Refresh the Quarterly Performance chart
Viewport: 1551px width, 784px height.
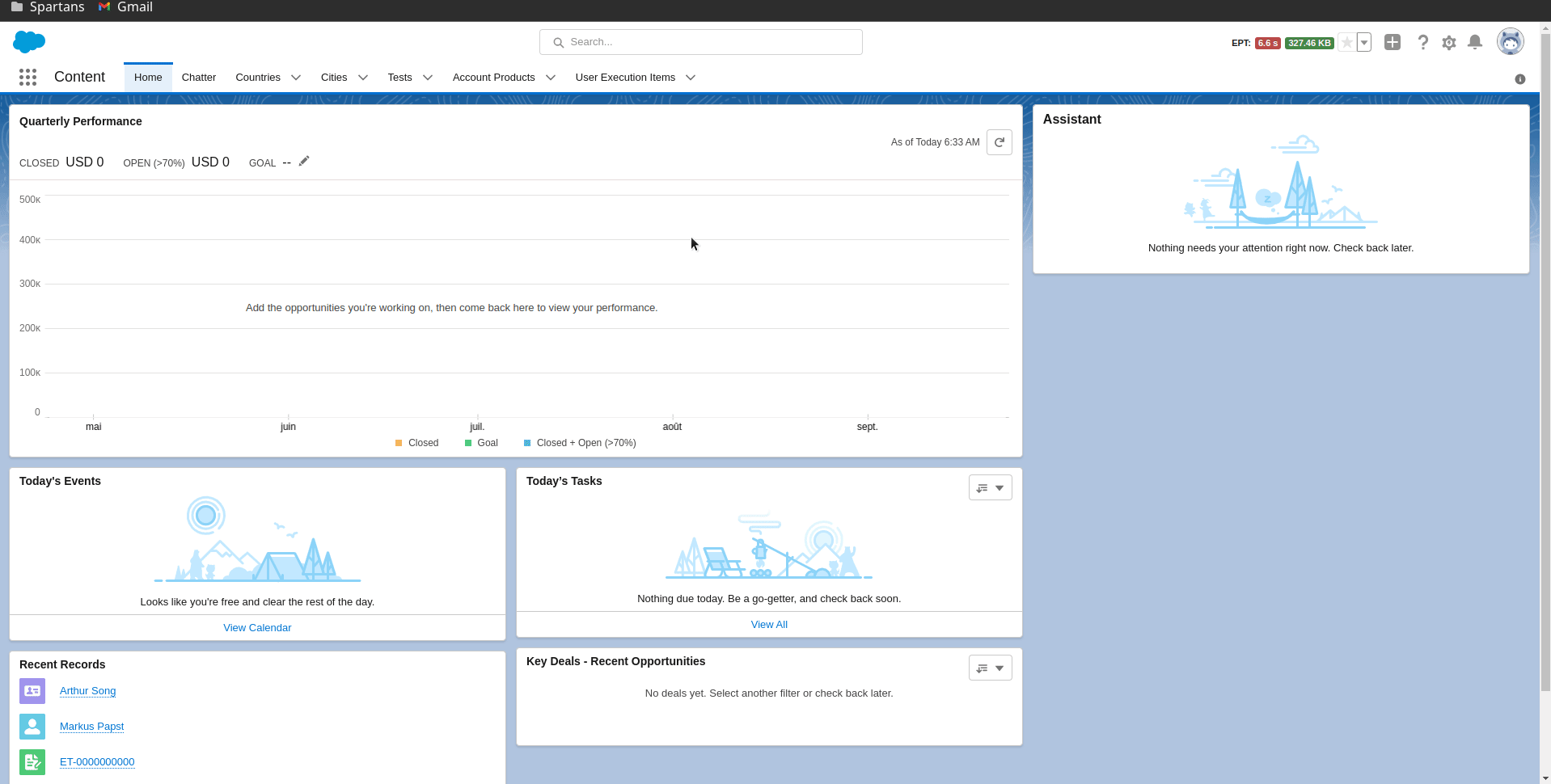click(999, 142)
